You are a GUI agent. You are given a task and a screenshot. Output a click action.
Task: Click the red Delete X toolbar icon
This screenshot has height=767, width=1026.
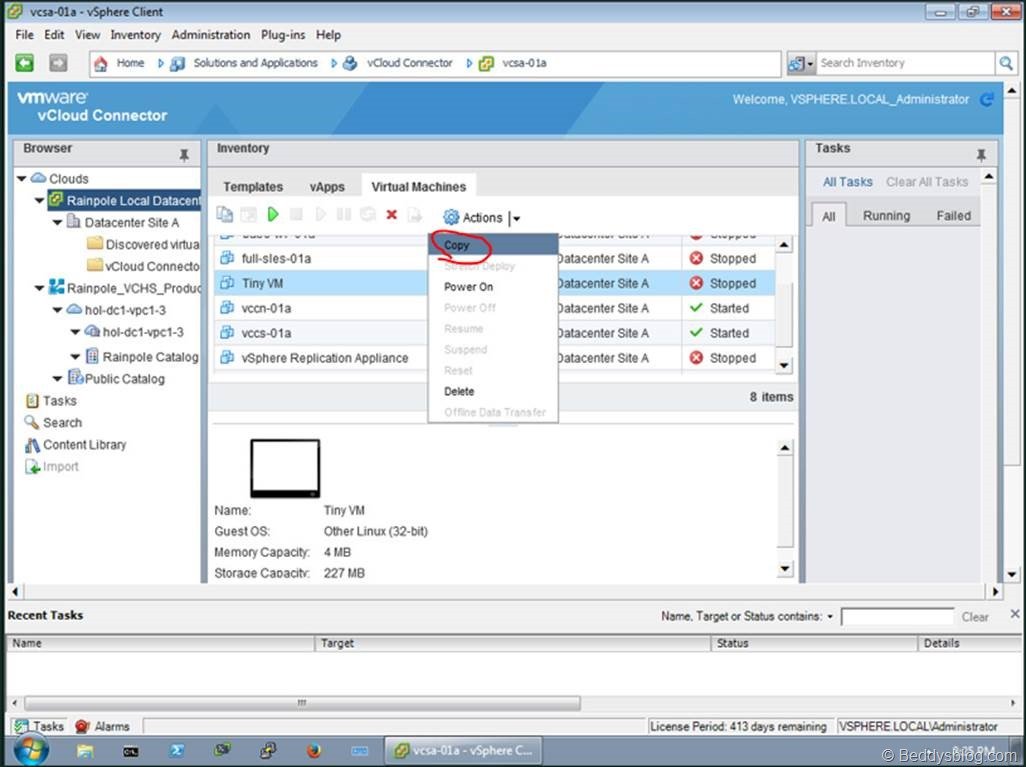391,214
